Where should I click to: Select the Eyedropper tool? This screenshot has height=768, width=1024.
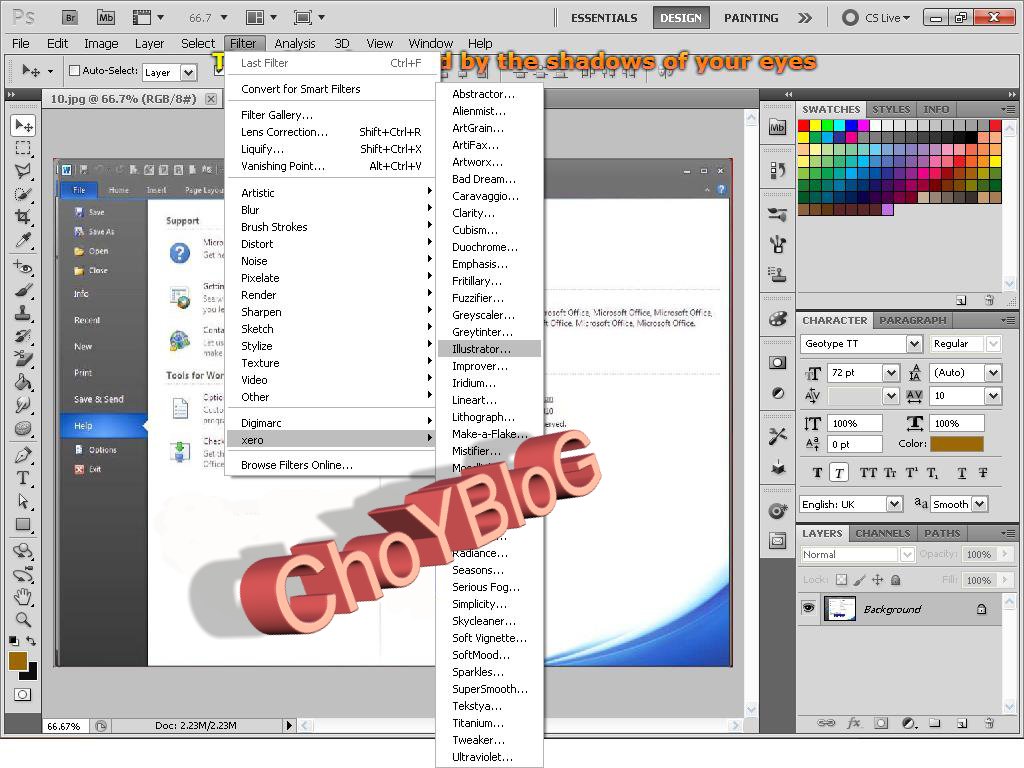click(x=23, y=240)
